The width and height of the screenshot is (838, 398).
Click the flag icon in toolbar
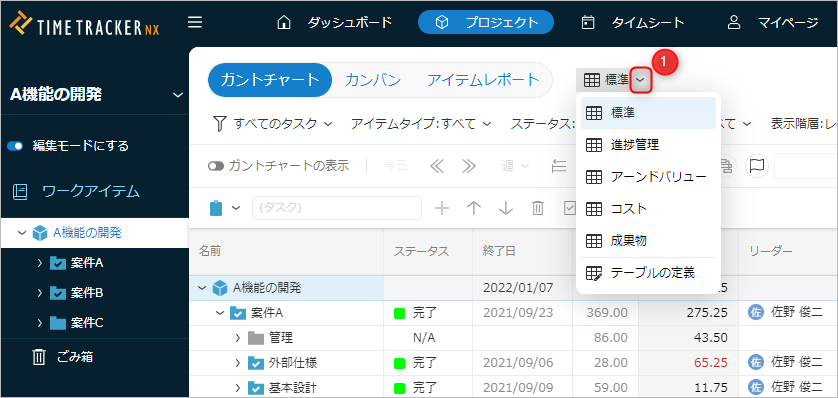[756, 166]
